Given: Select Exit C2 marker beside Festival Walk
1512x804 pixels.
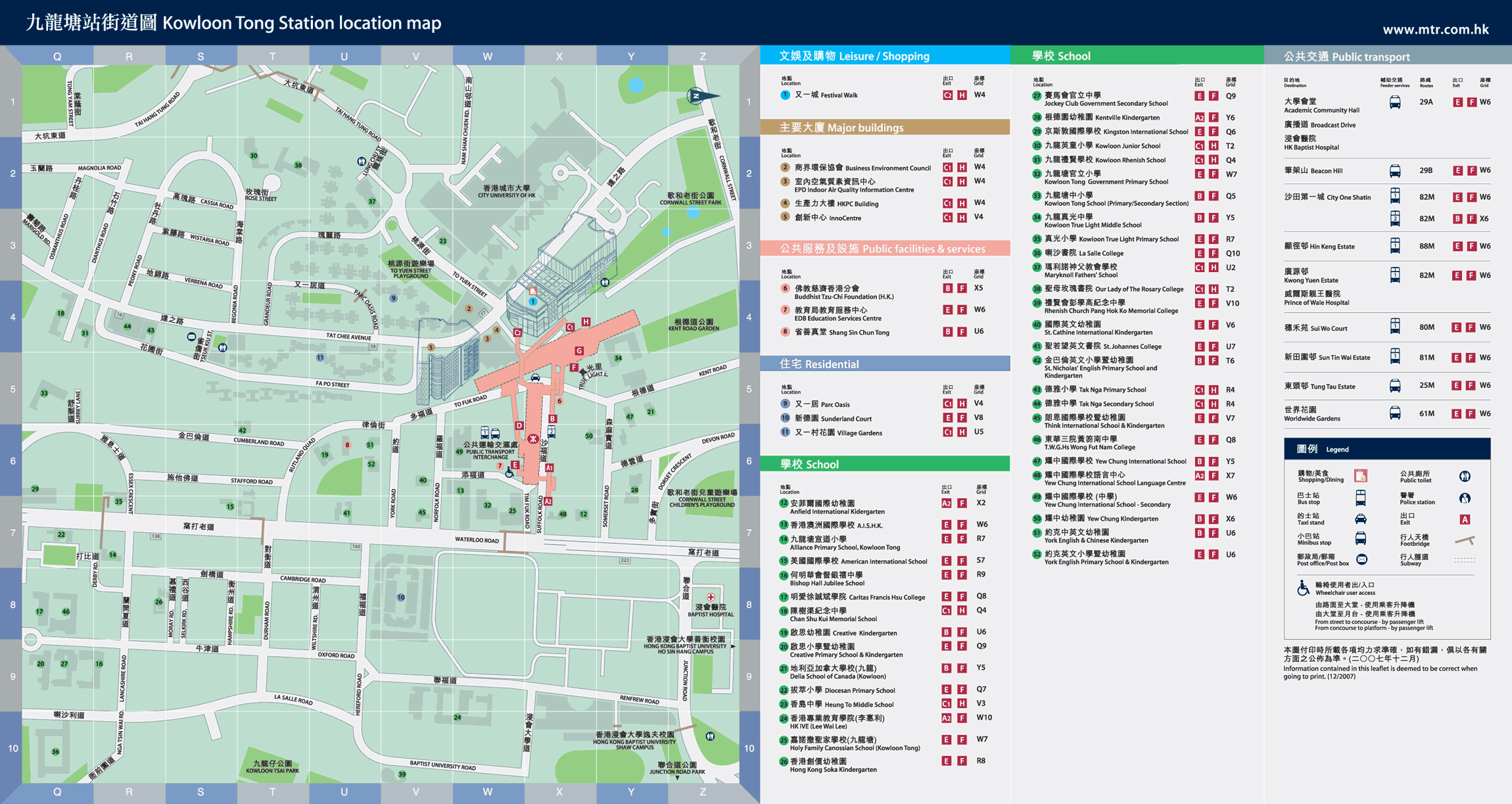Looking at the screenshot, I should point(518,333).
